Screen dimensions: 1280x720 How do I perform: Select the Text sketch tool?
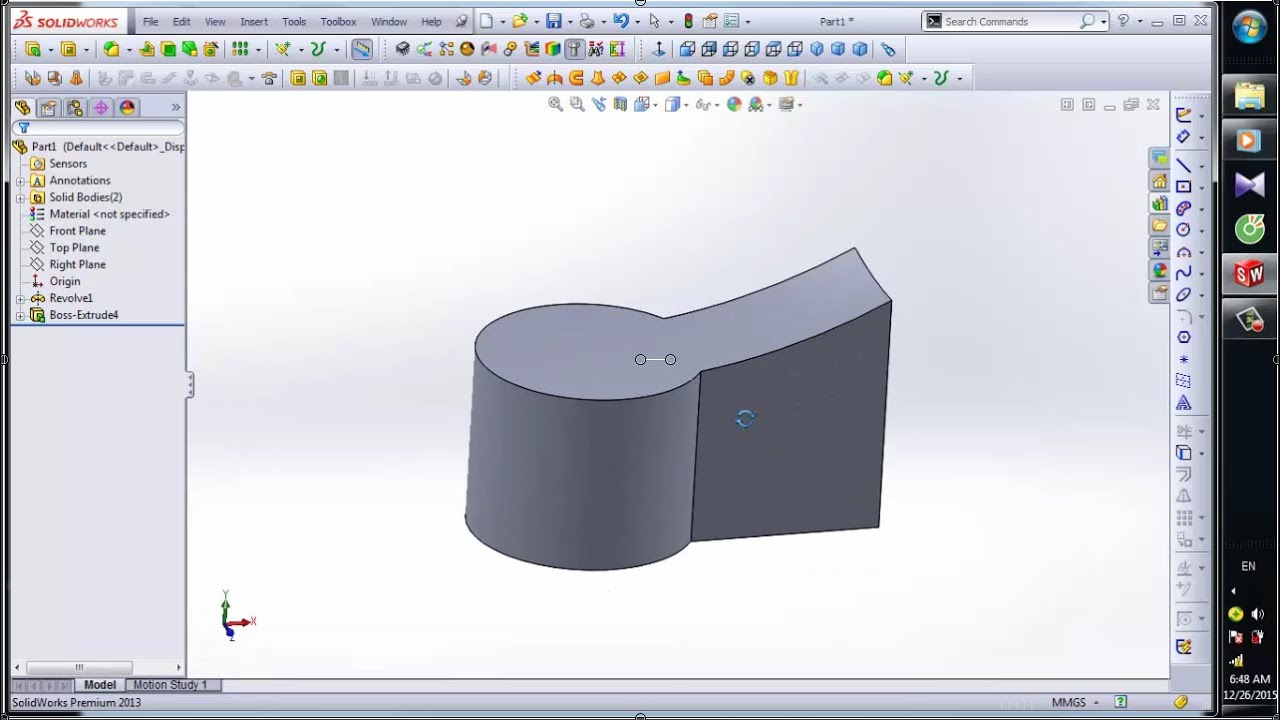(1184, 403)
